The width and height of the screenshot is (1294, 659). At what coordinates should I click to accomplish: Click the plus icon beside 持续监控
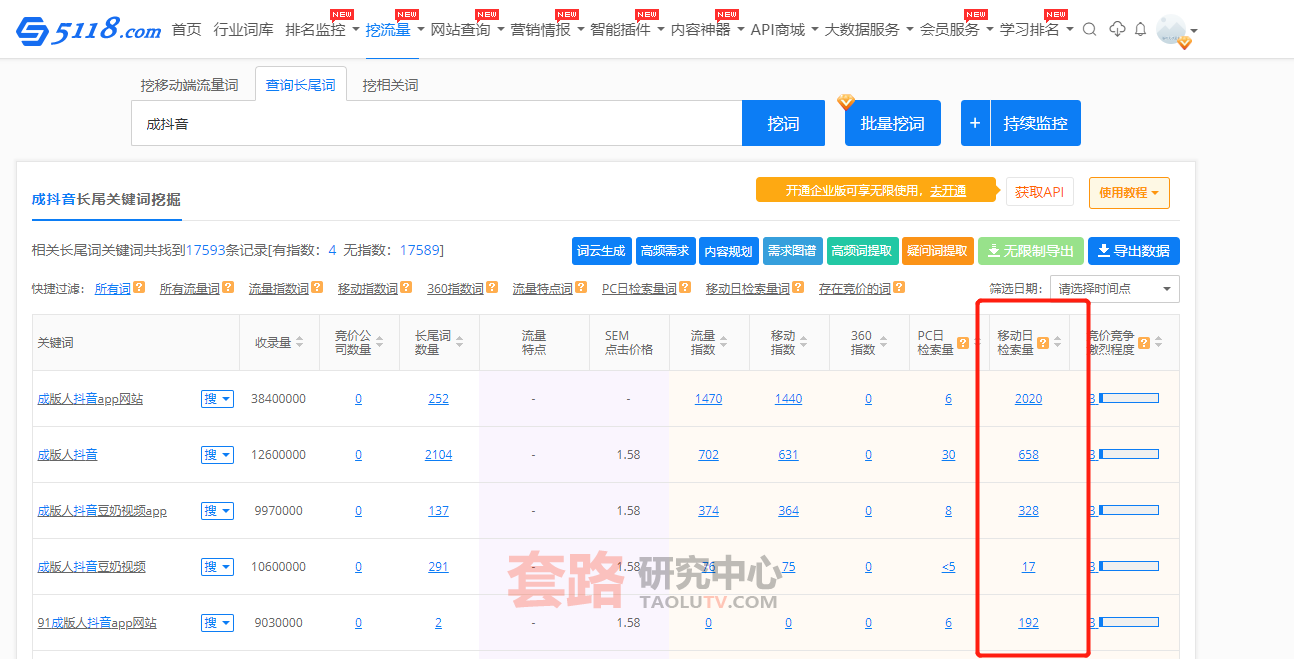975,123
